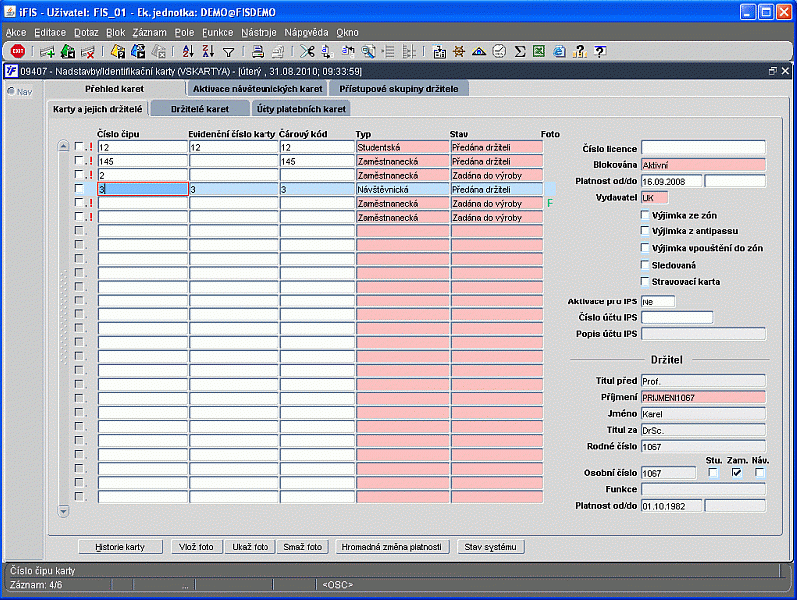797x600 pixels.
Task: Click the insert new record icon
Action: click(47, 51)
